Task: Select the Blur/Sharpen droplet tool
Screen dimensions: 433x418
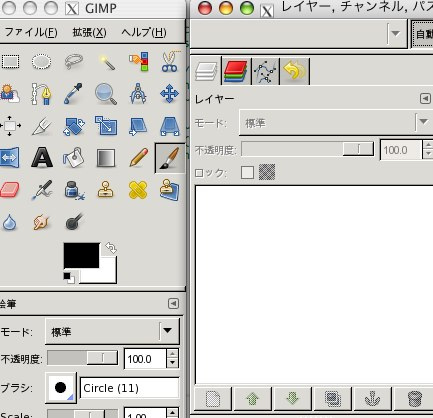Action: [9, 222]
